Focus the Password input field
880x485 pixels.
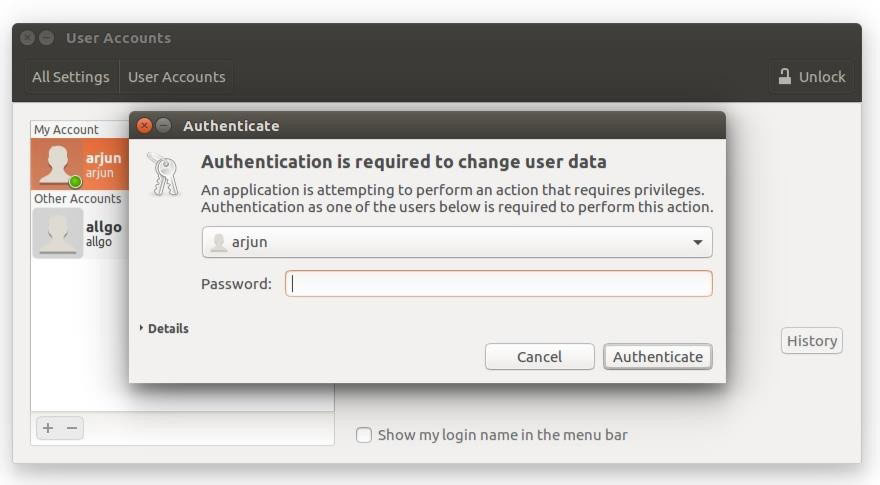click(499, 284)
